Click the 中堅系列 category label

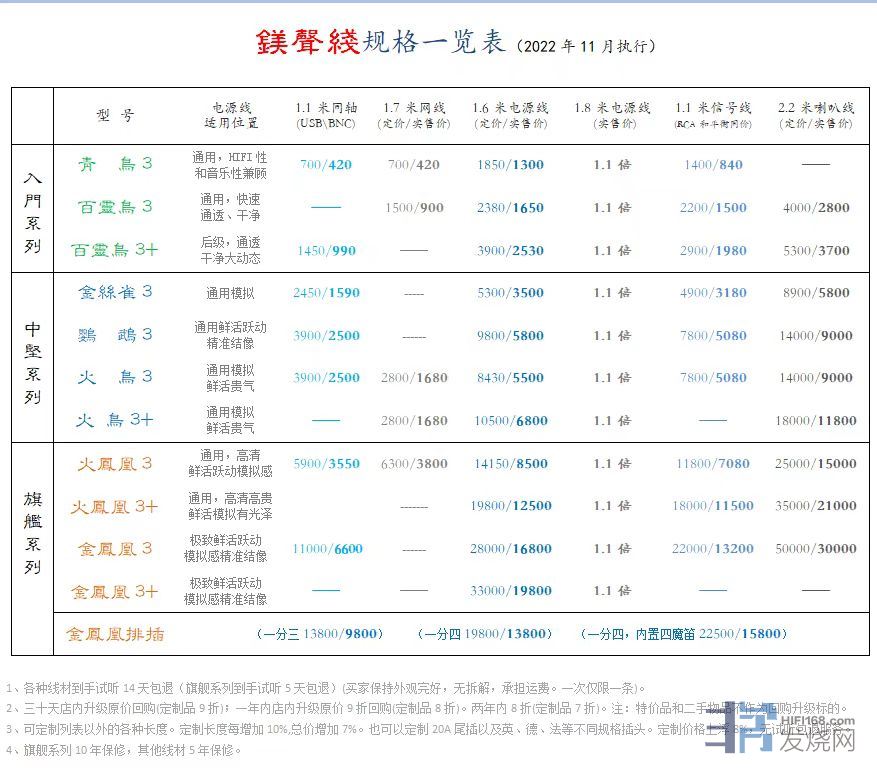[x=32, y=357]
